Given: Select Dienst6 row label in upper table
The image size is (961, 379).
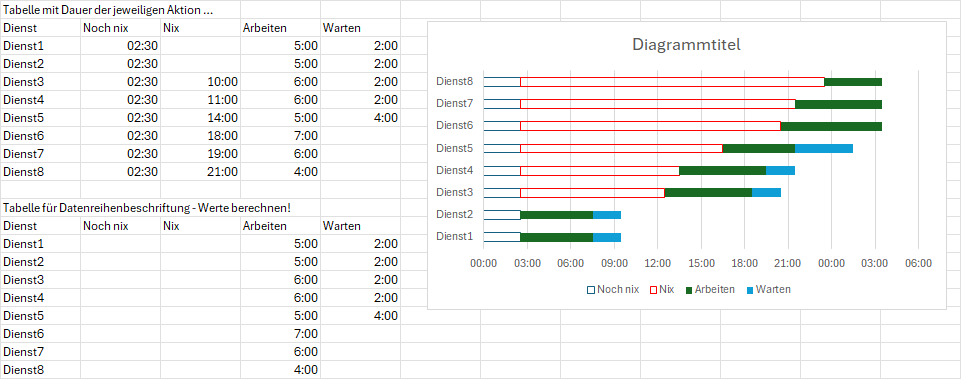Looking at the screenshot, I should click(x=40, y=136).
